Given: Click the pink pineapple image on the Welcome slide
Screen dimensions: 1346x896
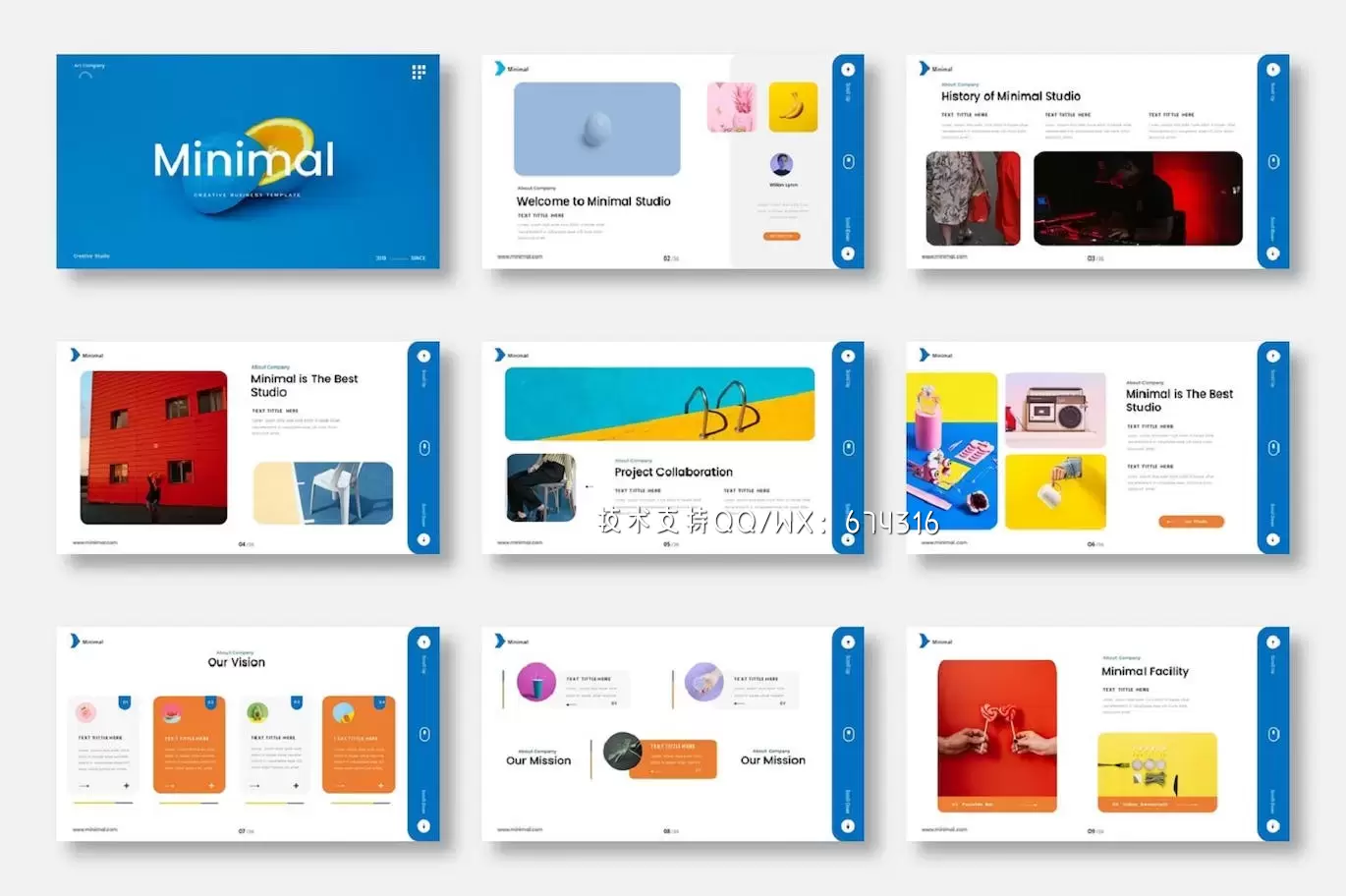Looking at the screenshot, I should click(x=732, y=107).
